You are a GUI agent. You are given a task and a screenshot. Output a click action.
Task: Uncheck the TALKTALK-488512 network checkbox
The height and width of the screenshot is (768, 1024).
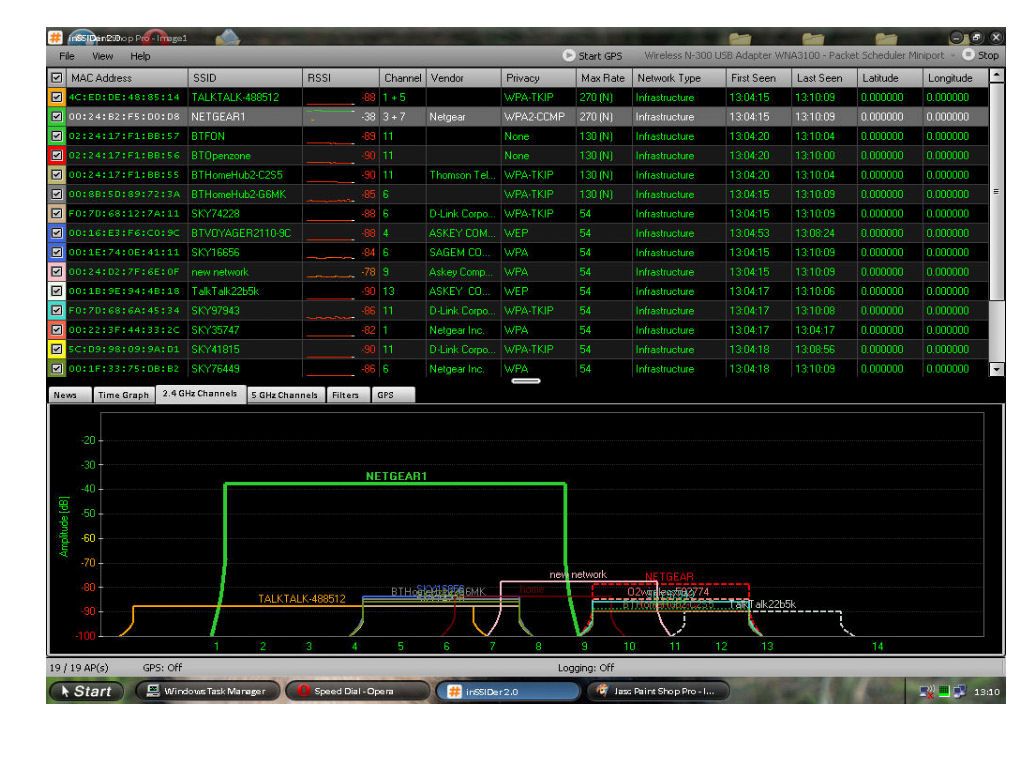coord(57,97)
